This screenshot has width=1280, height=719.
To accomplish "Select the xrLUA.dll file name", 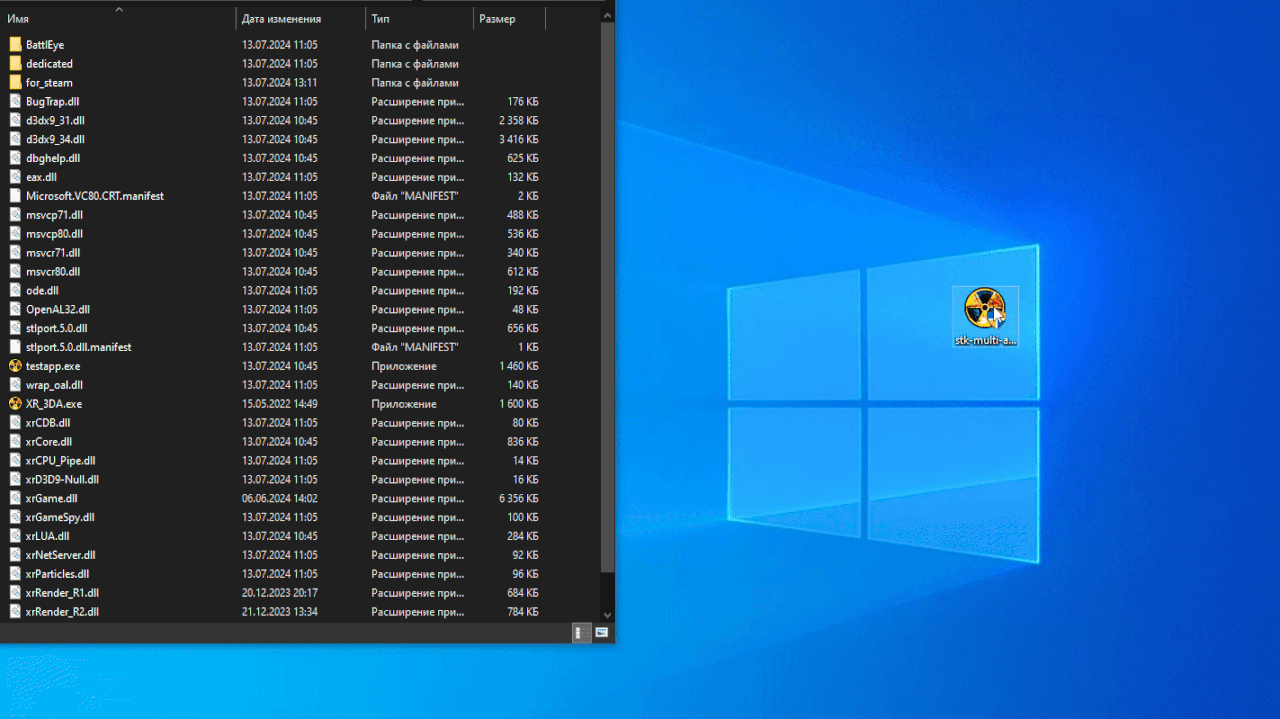I will [x=48, y=536].
